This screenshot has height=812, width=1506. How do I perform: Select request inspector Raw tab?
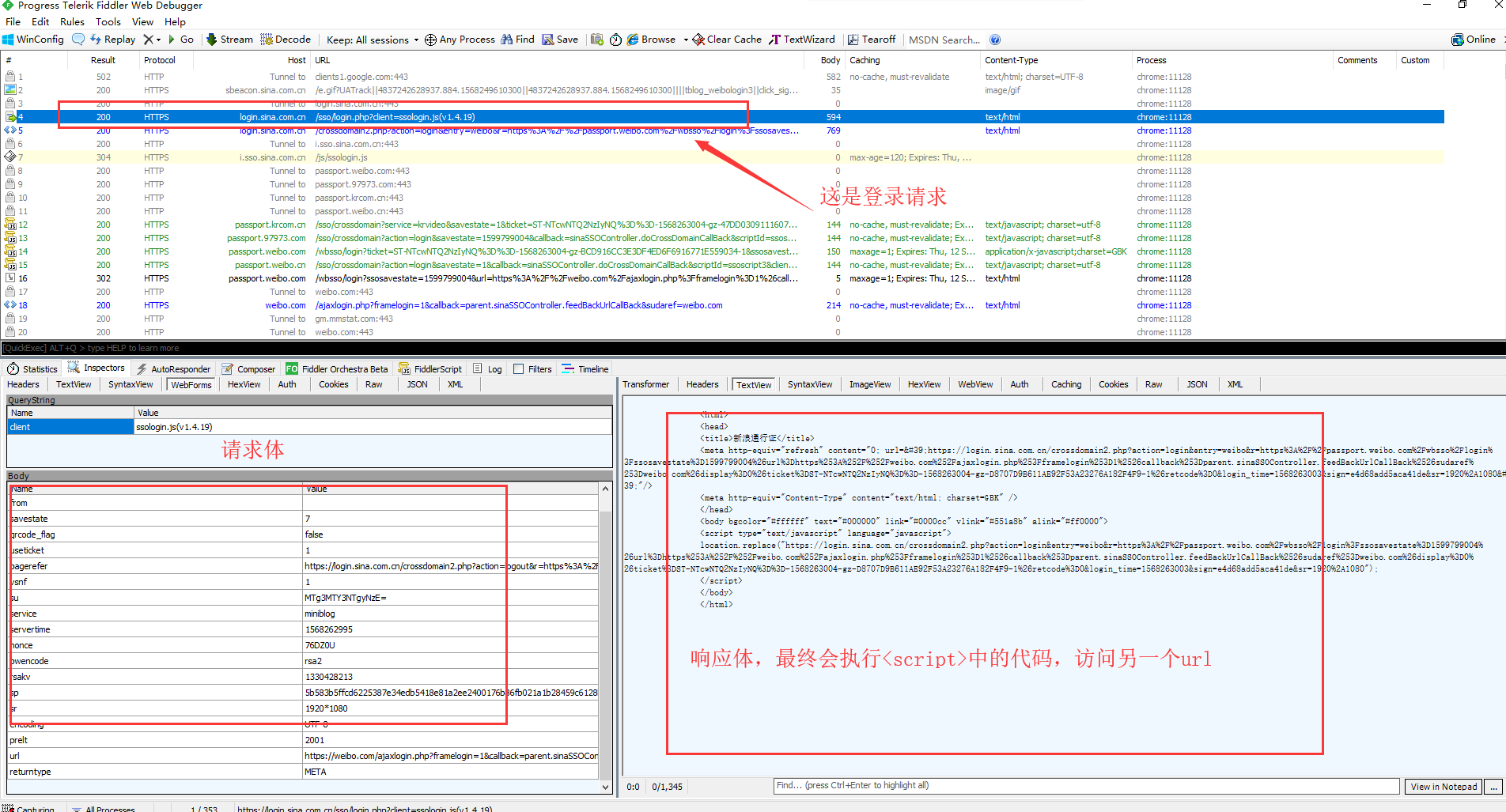(x=374, y=385)
